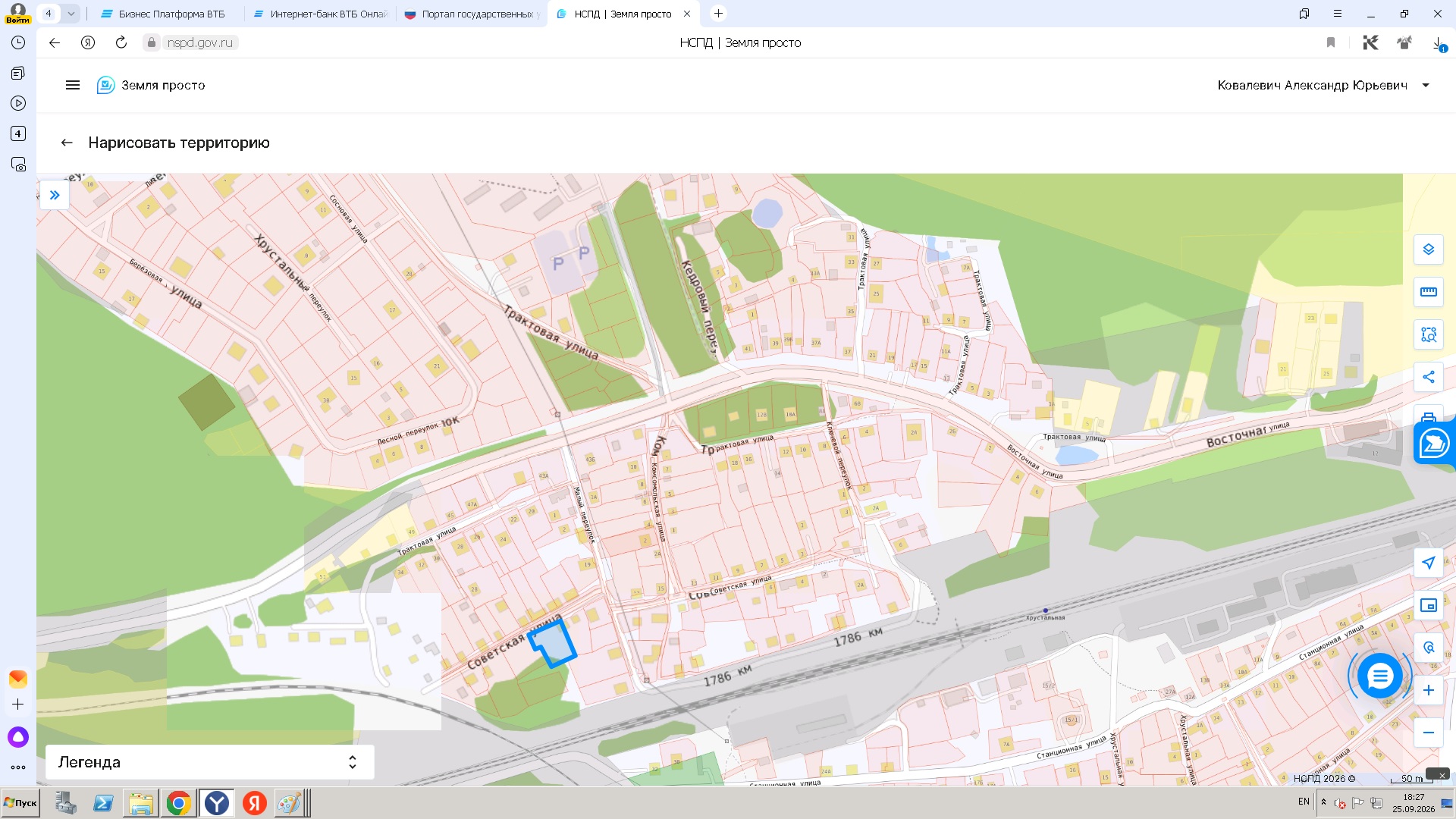This screenshot has width=1456, height=819.
Task: Click the Земля просто logo link
Action: pyautogui.click(x=151, y=85)
